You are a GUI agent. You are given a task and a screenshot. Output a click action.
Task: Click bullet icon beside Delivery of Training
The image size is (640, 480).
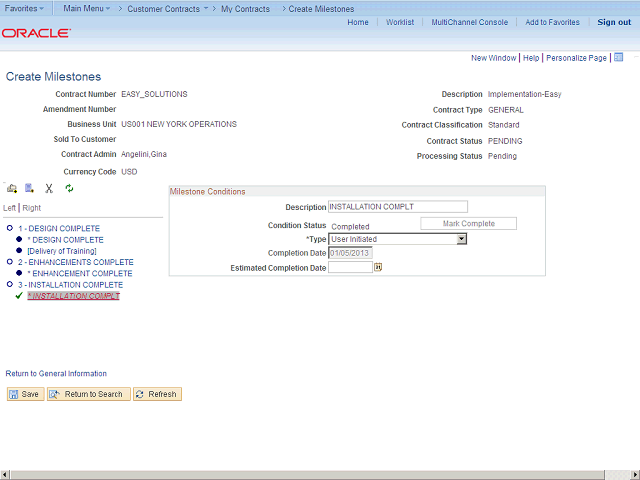[19, 250]
